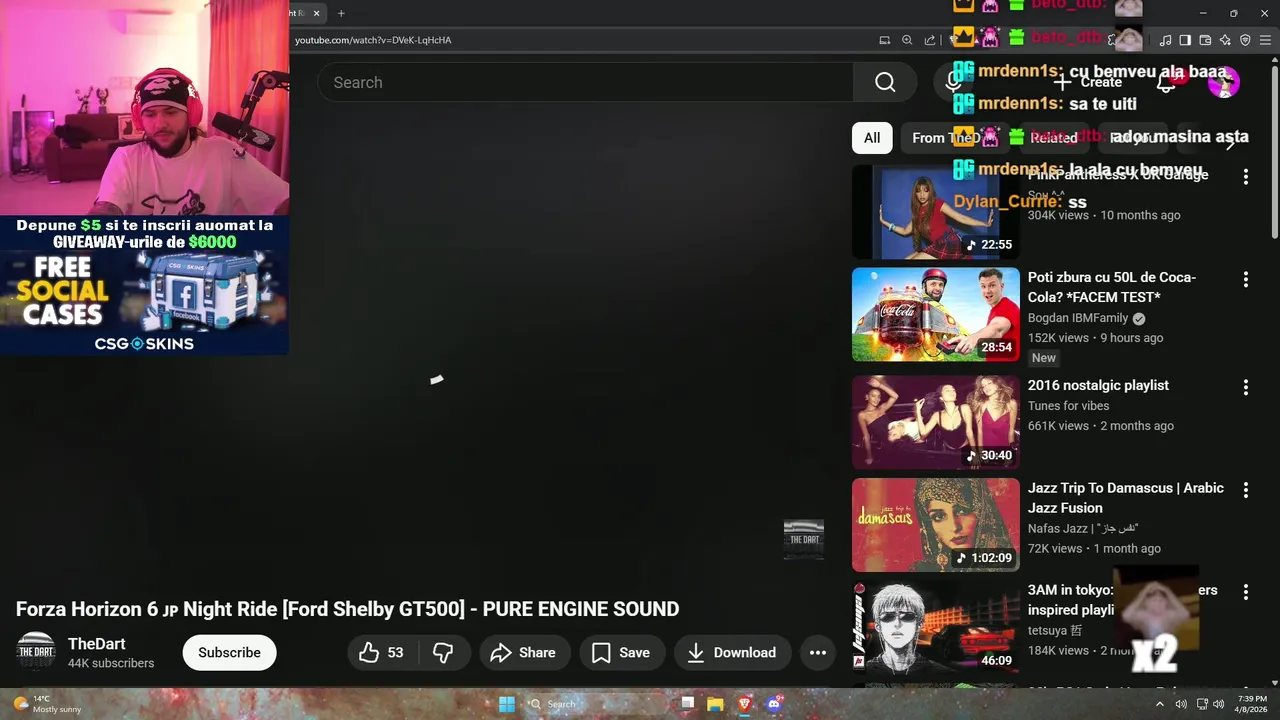
Task: Share the Forza Horizon video
Action: (523, 653)
